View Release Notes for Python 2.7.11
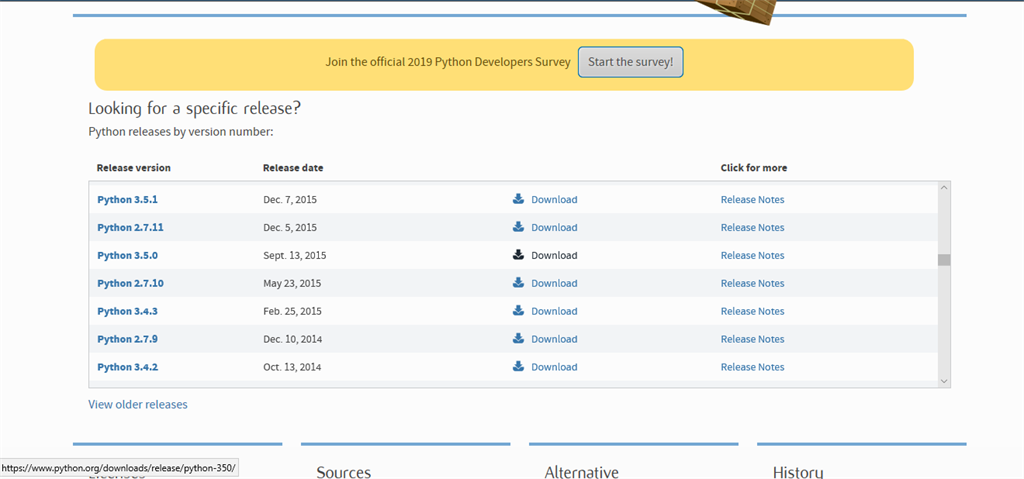 [752, 227]
